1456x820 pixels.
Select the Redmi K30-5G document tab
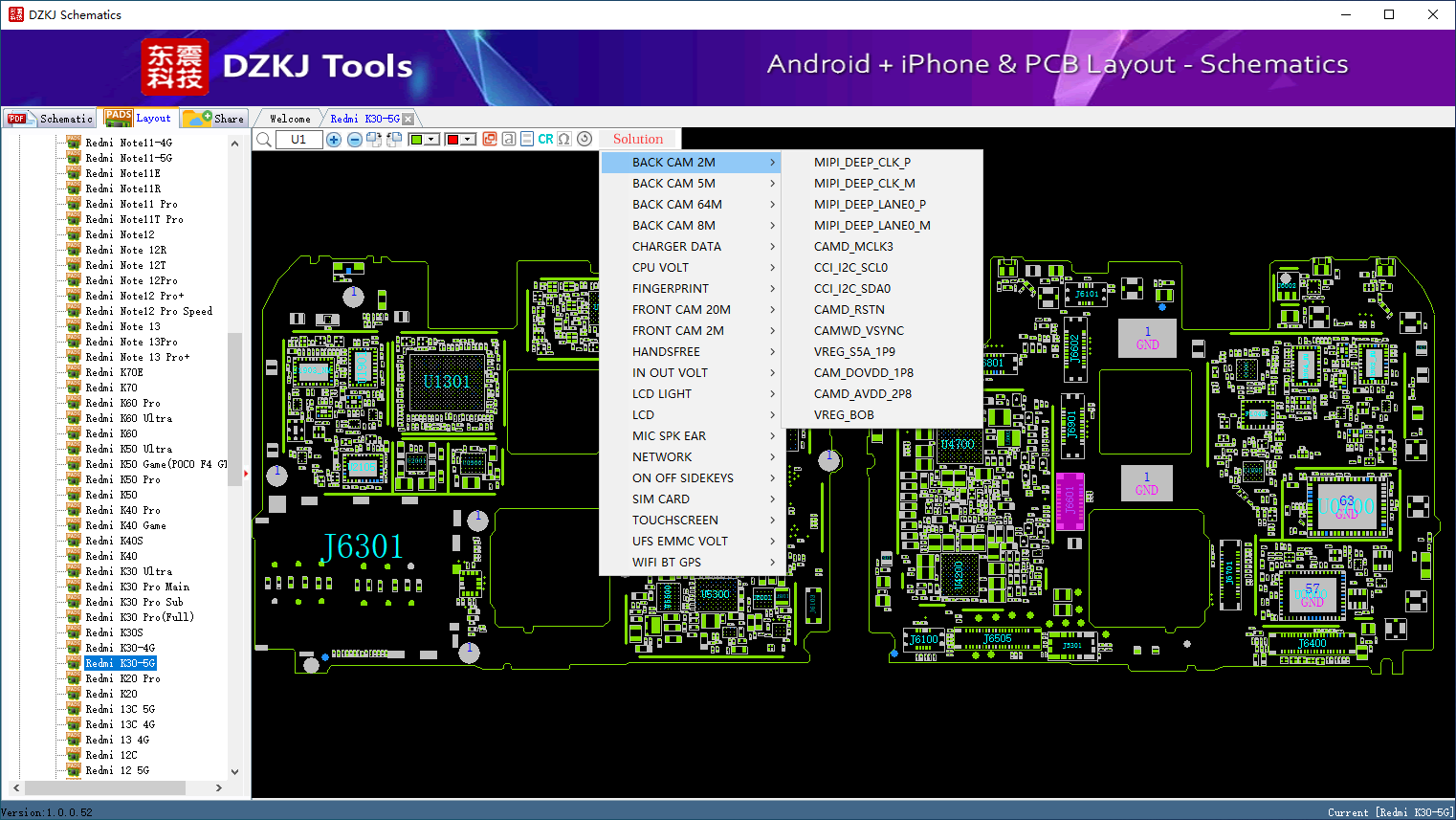click(x=364, y=119)
